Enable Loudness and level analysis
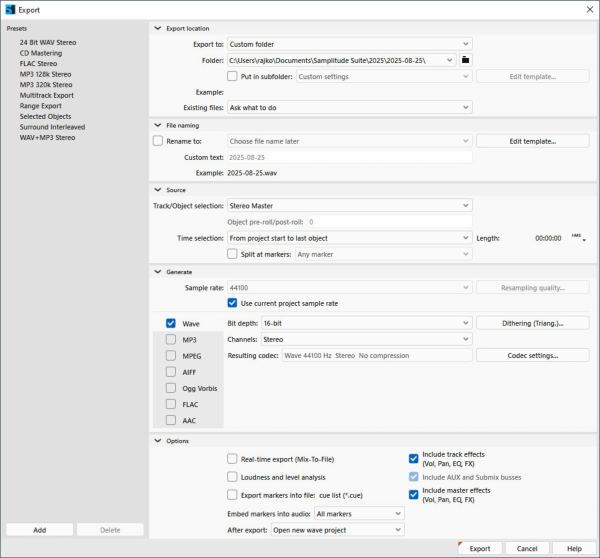 pyautogui.click(x=232, y=476)
